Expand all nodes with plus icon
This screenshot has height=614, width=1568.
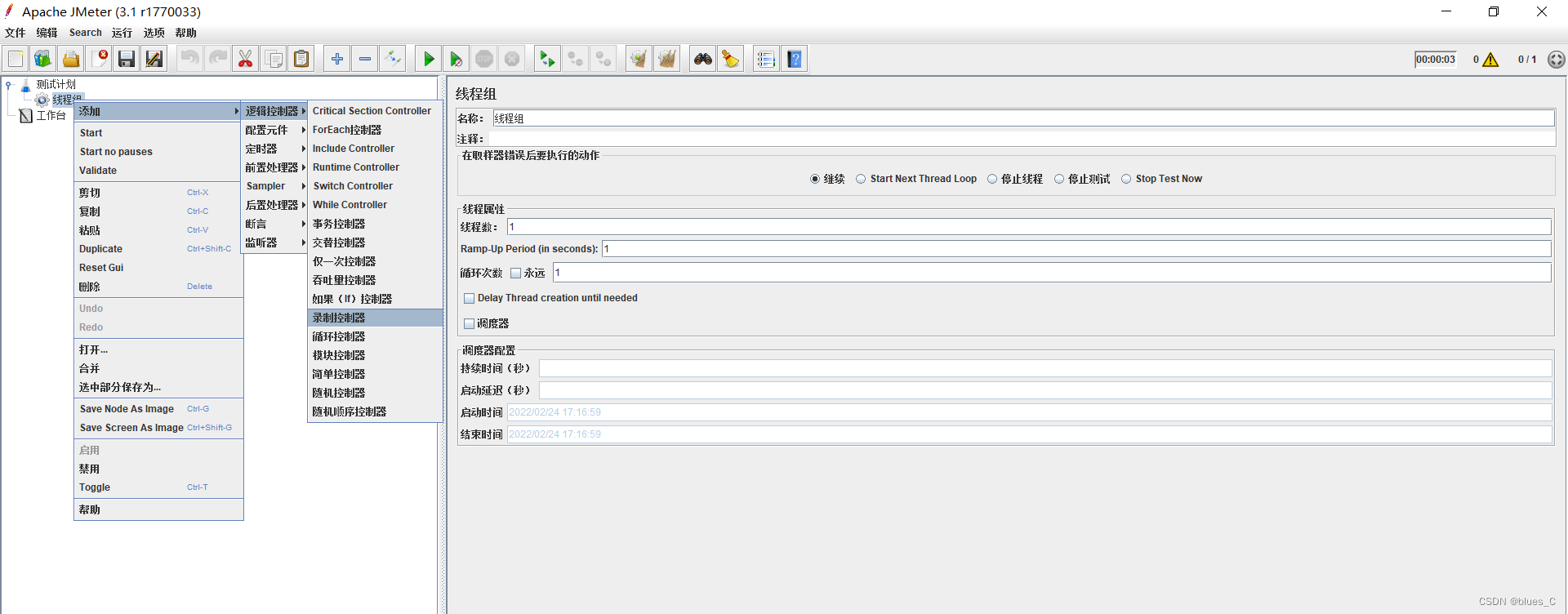(337, 59)
